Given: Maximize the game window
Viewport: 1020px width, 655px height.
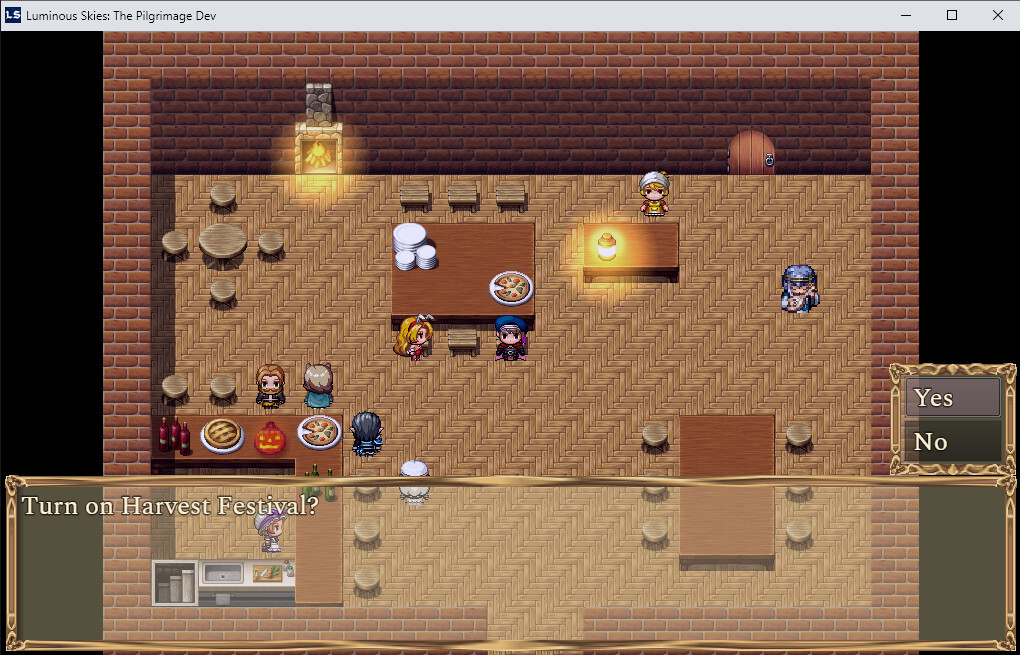Looking at the screenshot, I should coord(952,15).
